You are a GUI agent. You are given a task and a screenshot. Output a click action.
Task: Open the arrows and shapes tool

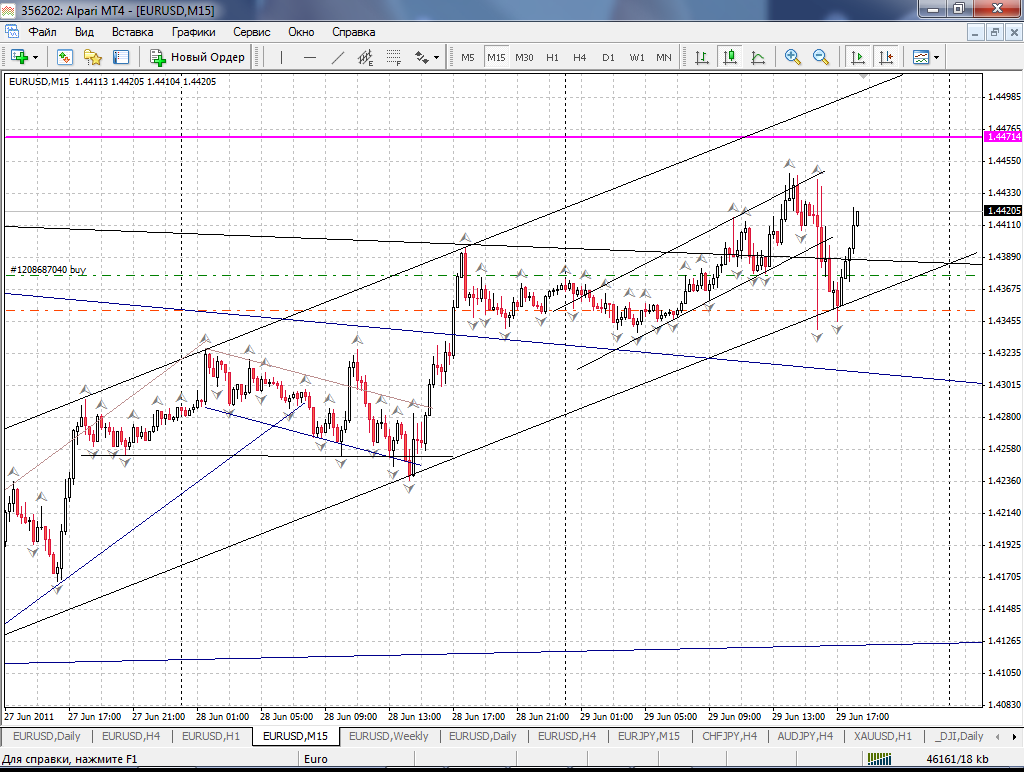[422, 57]
